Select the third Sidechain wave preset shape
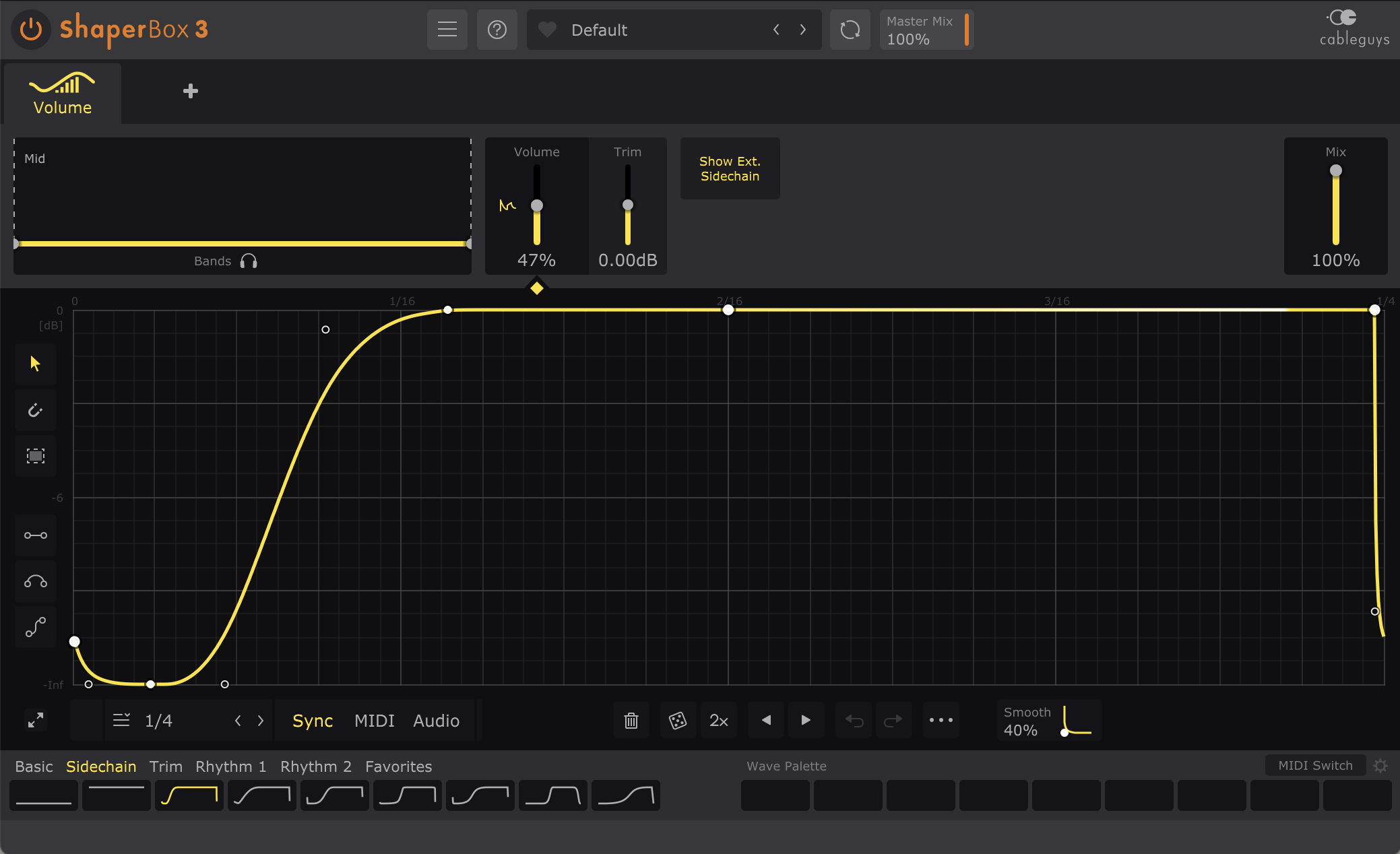Viewport: 1400px width, 854px height. pos(189,795)
